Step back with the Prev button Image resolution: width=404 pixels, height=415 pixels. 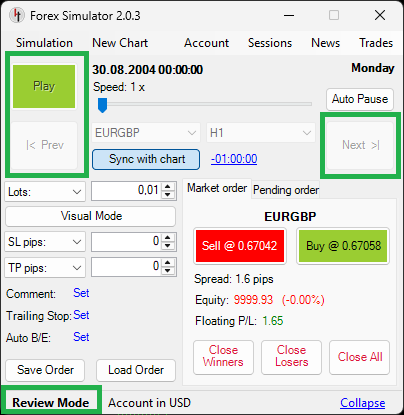[44, 145]
